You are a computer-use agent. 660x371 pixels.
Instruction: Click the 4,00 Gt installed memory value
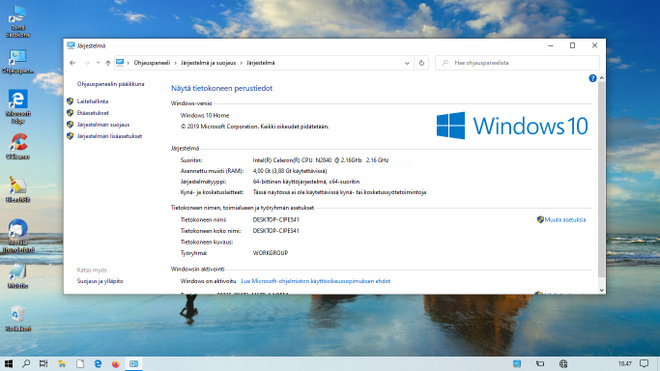coord(290,171)
